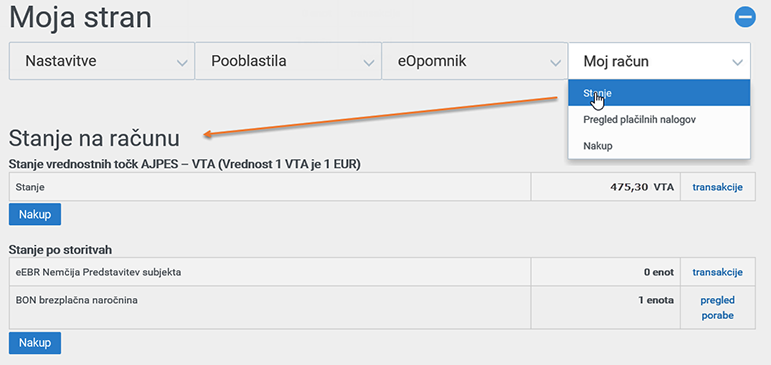Open the eOpomnik dropdown

(x=474, y=61)
